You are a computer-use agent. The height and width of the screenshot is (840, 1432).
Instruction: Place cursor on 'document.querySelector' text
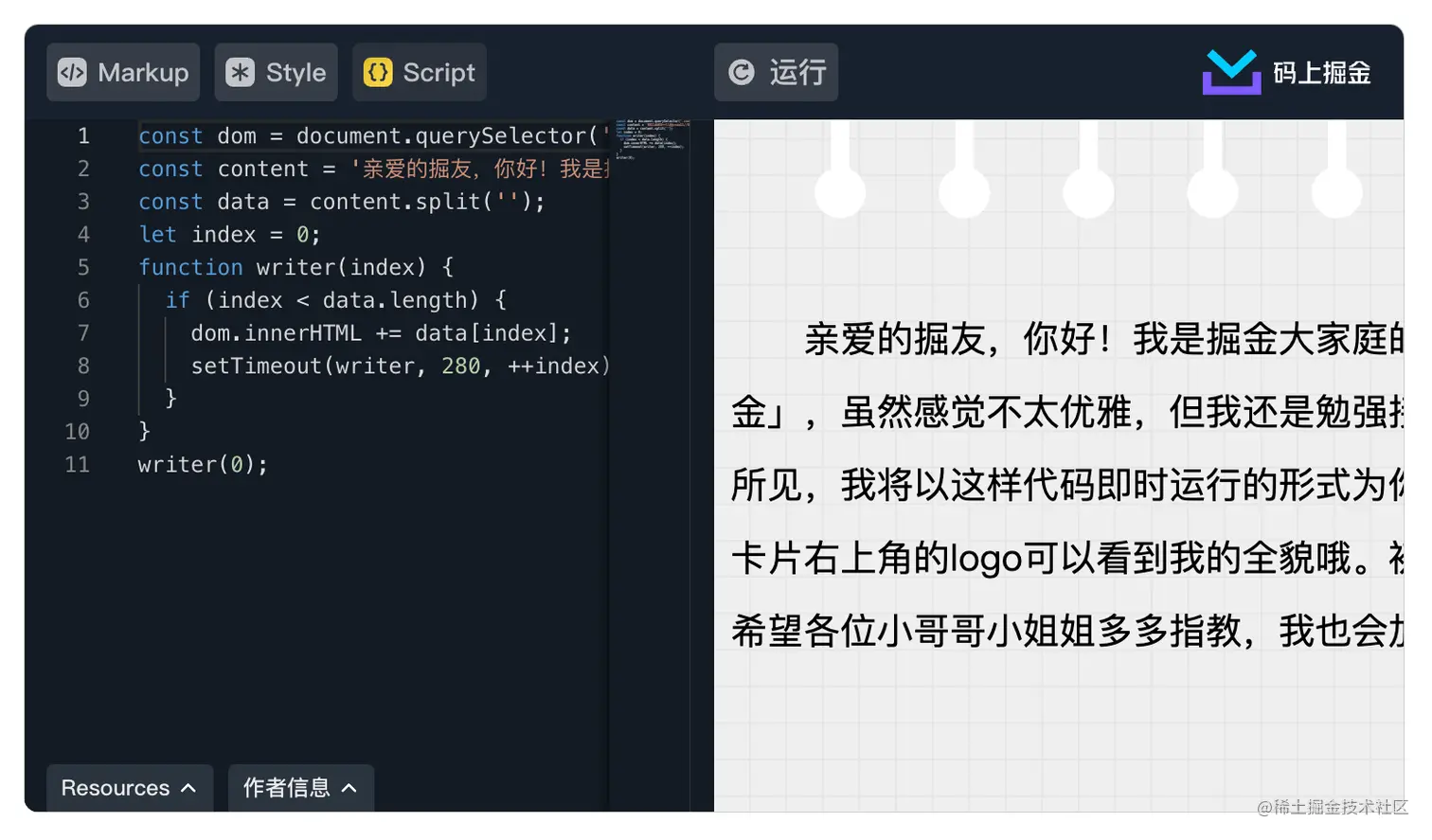pyautogui.click(x=441, y=136)
